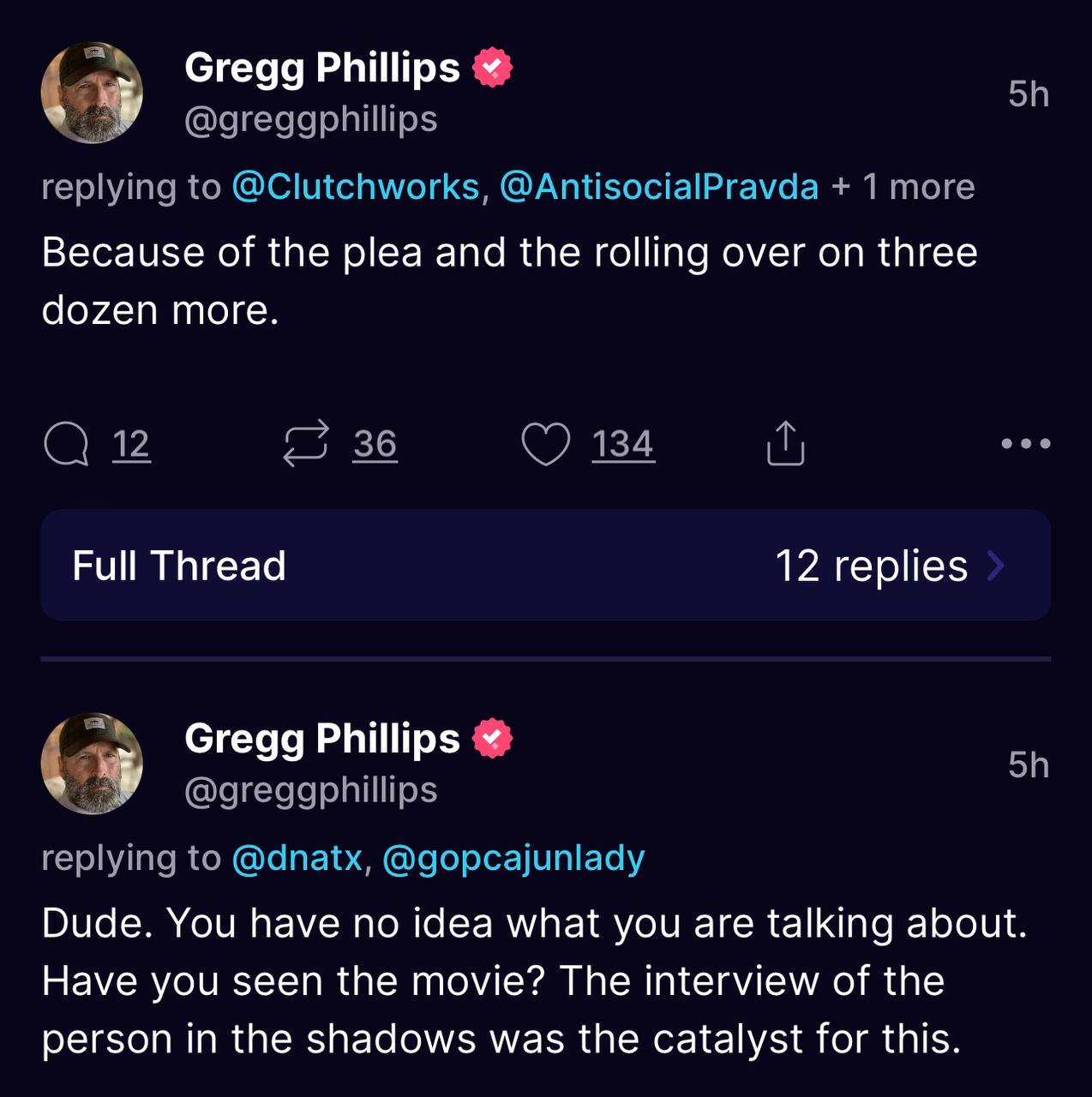This screenshot has width=1092, height=1097.
Task: Click the share upload icon
Action: pyautogui.click(x=785, y=443)
